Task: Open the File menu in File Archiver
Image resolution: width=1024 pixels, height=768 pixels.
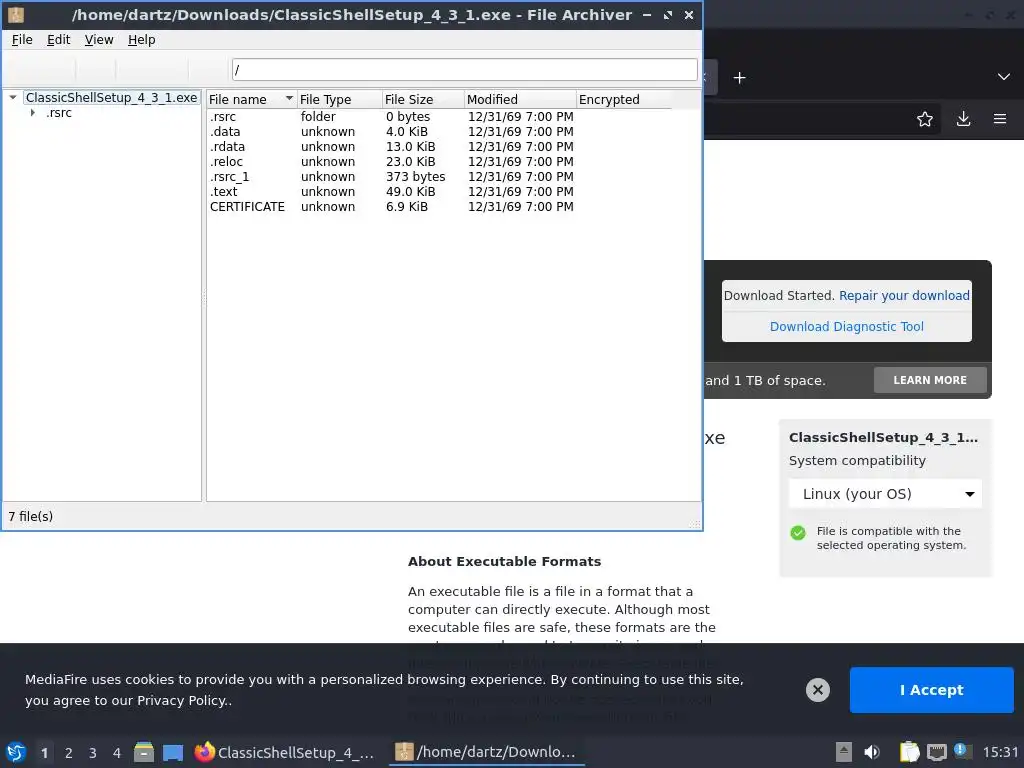Action: pyautogui.click(x=22, y=40)
